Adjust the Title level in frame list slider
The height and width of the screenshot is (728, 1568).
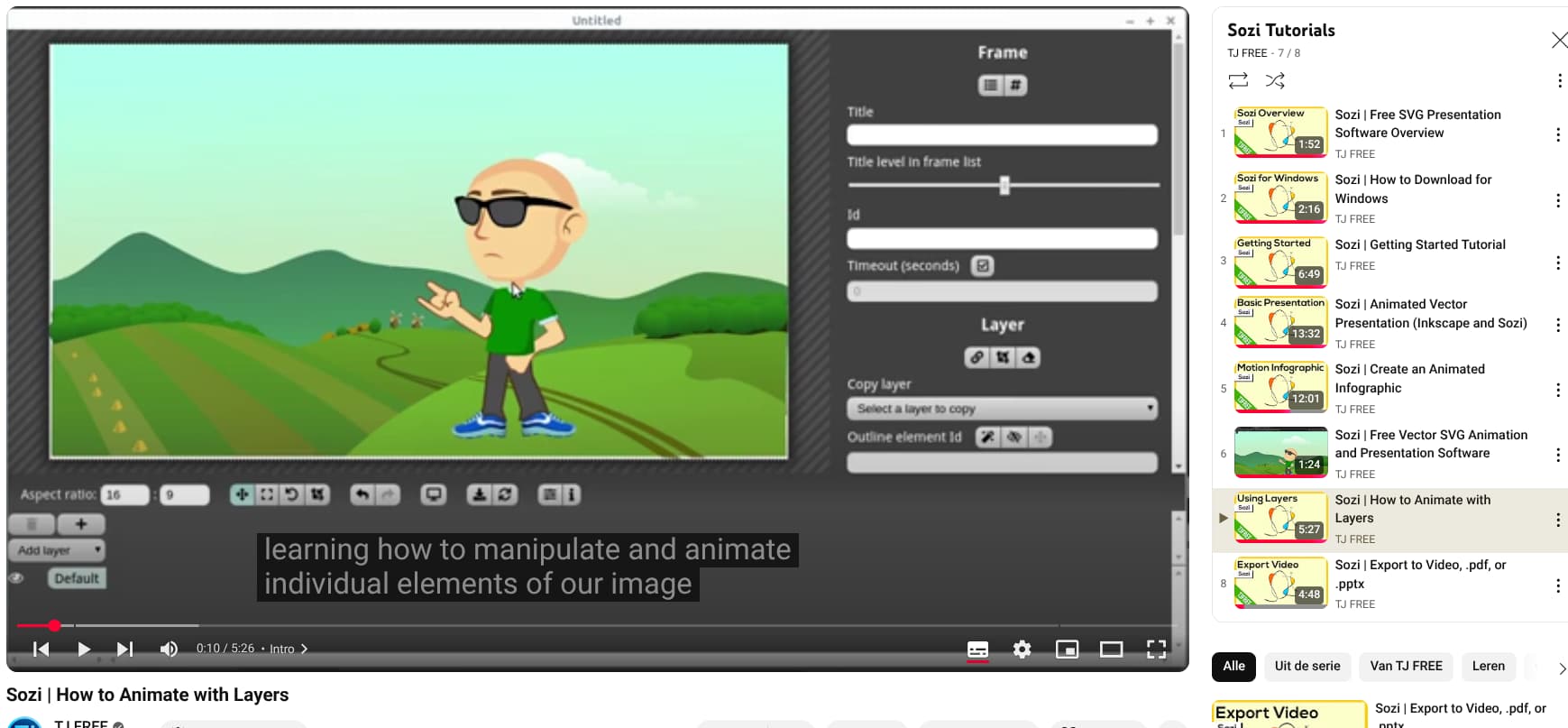[x=1004, y=186]
